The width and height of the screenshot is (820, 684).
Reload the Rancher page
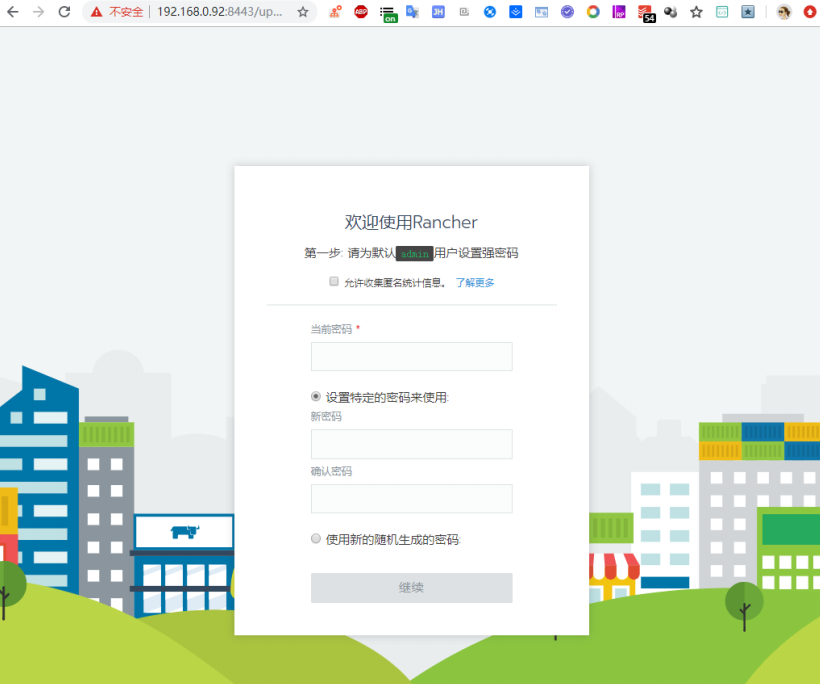coord(64,12)
